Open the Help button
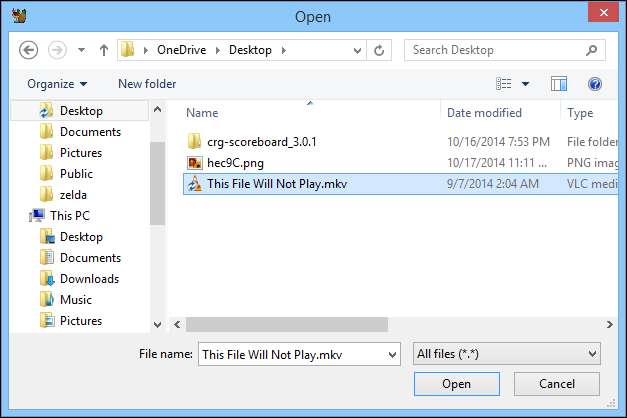This screenshot has height=418, width=627. click(595, 84)
